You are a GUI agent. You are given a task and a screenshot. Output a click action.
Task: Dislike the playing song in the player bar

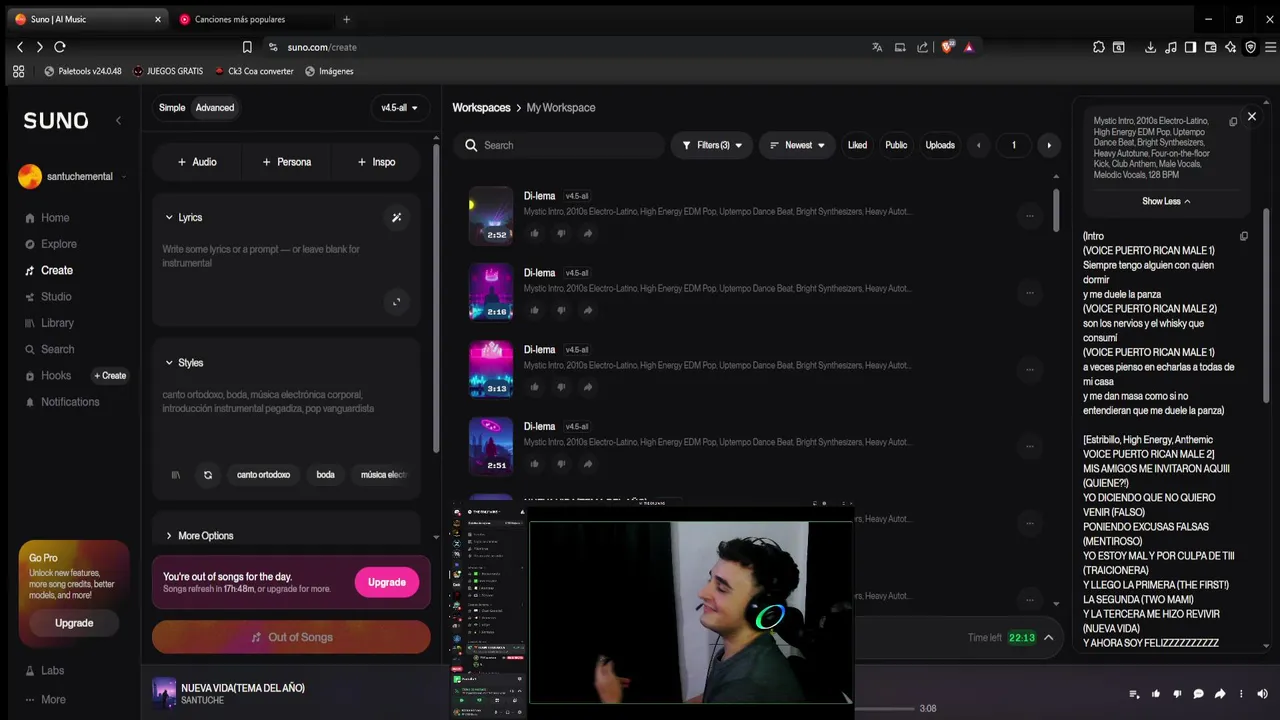pyautogui.click(x=1177, y=694)
